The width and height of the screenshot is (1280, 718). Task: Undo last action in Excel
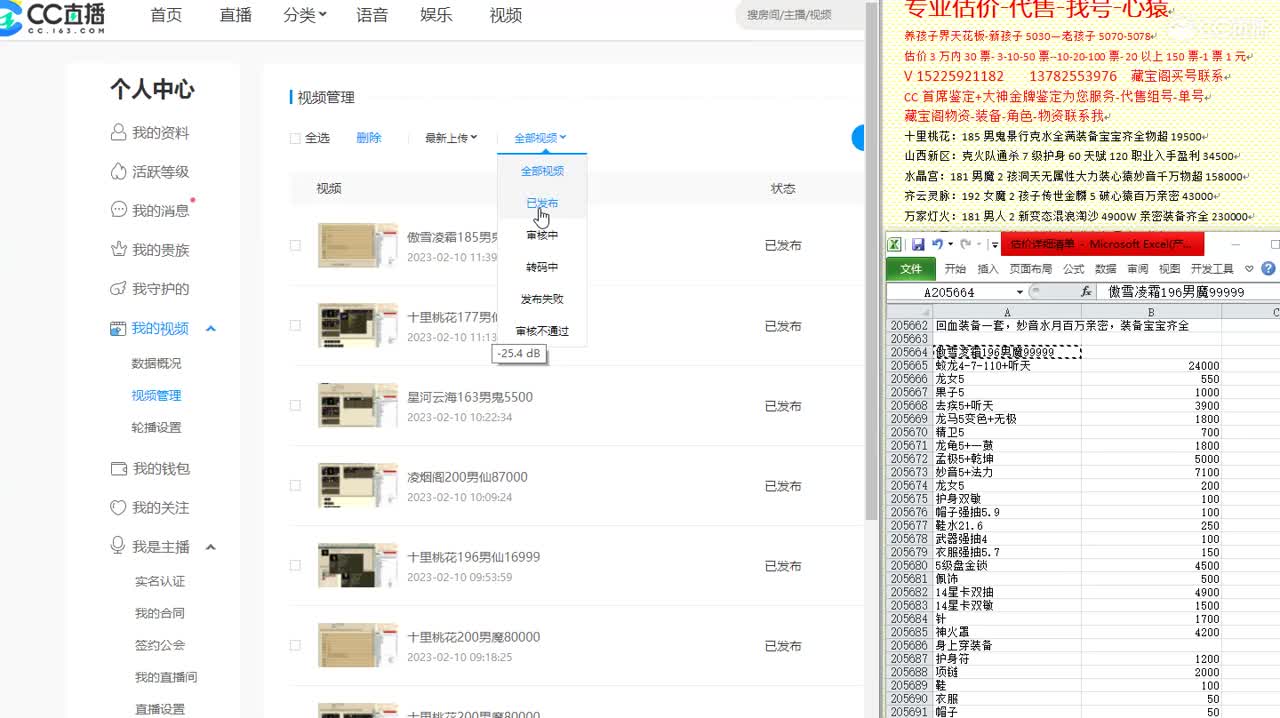pos(937,244)
